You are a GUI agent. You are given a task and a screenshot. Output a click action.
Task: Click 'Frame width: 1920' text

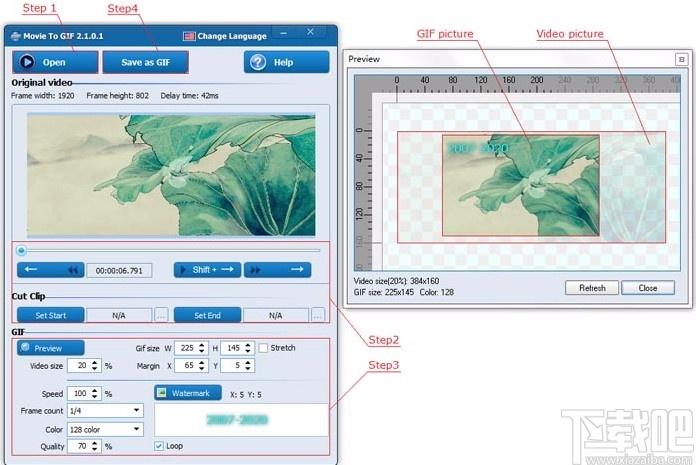pyautogui.click(x=43, y=95)
